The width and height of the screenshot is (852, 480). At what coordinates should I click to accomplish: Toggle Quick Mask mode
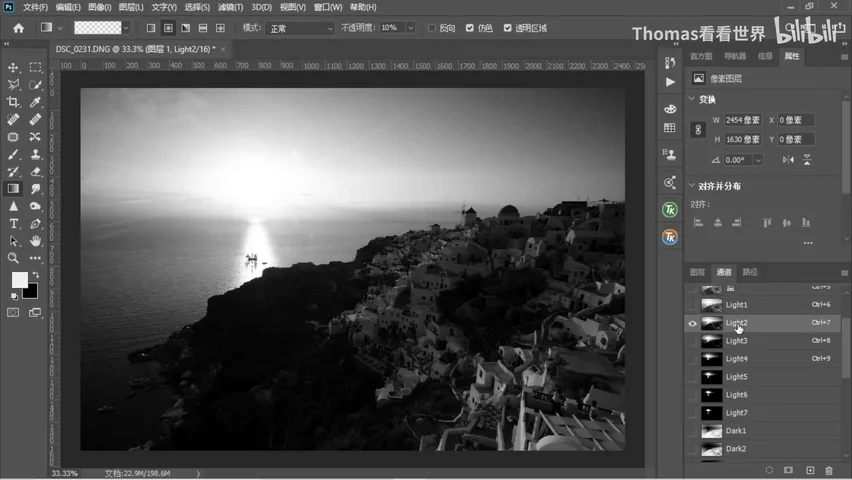[13, 313]
